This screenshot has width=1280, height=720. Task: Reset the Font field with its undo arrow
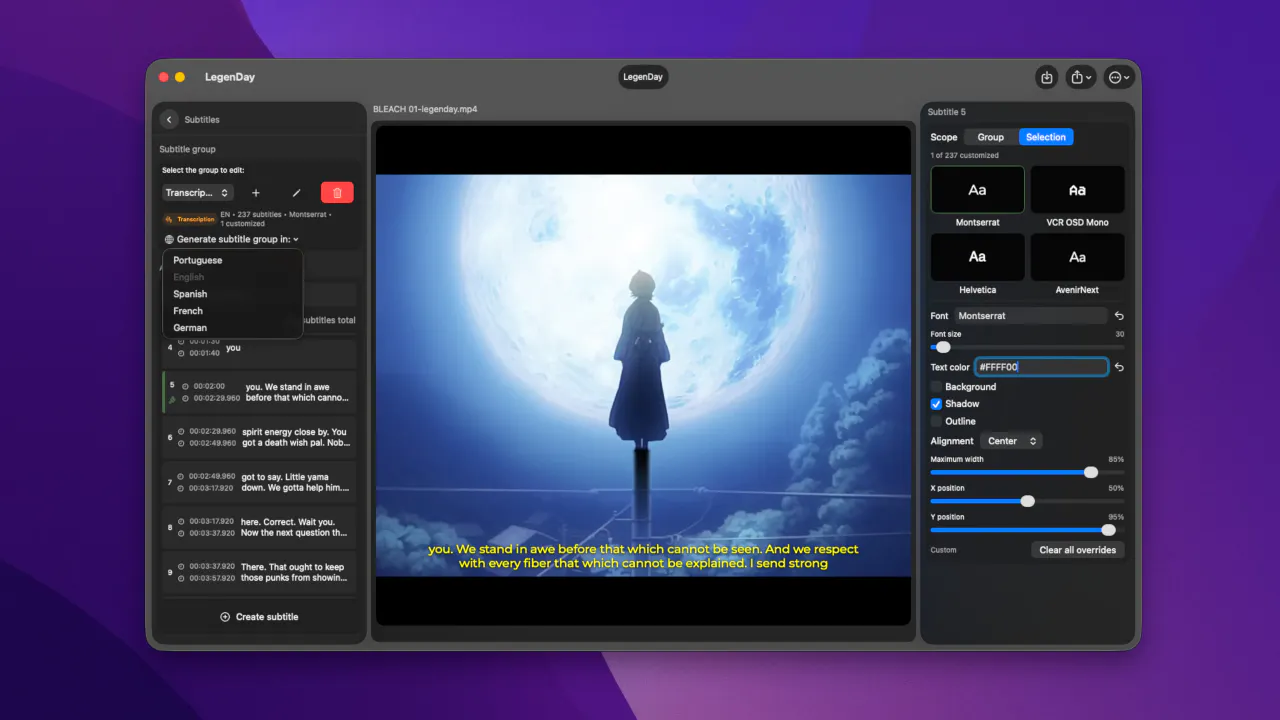coord(1119,316)
